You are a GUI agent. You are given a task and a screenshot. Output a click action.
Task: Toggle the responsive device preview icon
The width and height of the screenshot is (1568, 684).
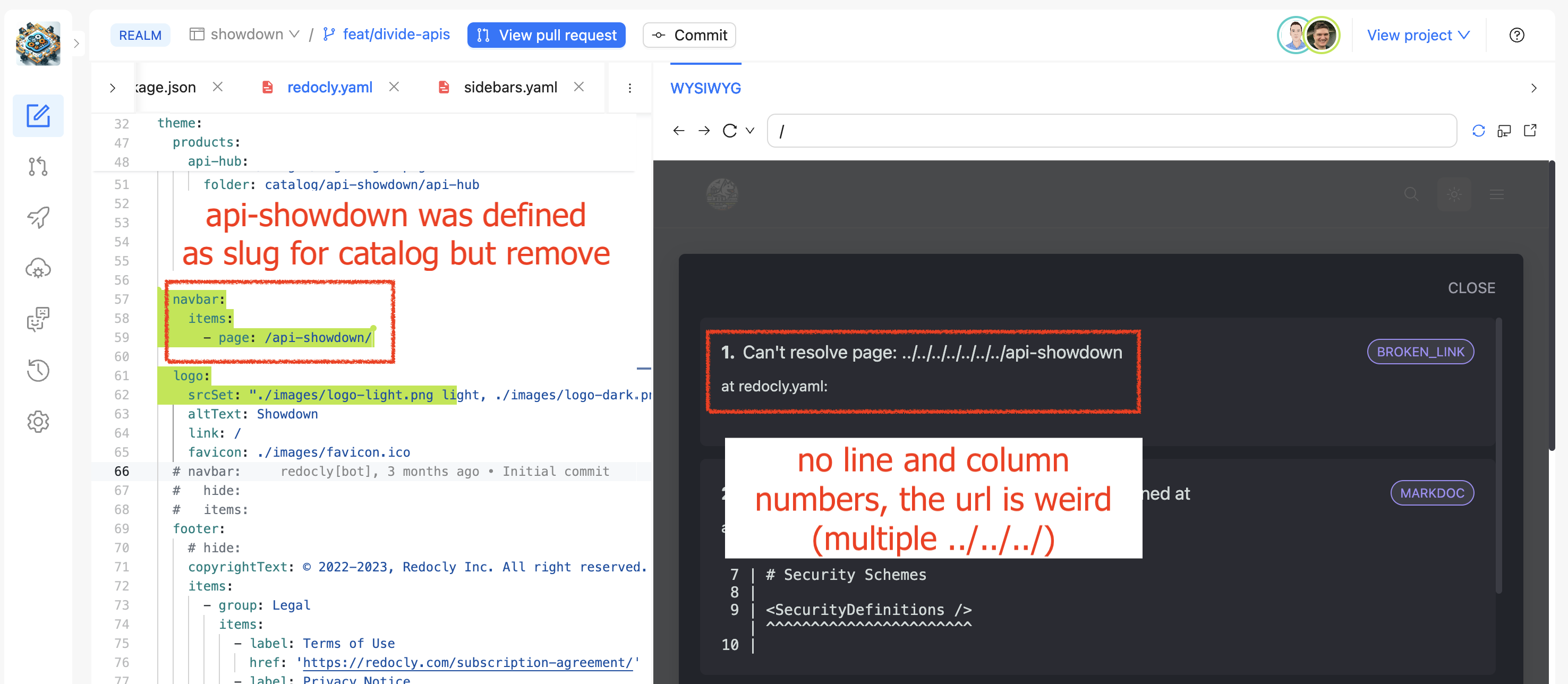pyautogui.click(x=1504, y=131)
